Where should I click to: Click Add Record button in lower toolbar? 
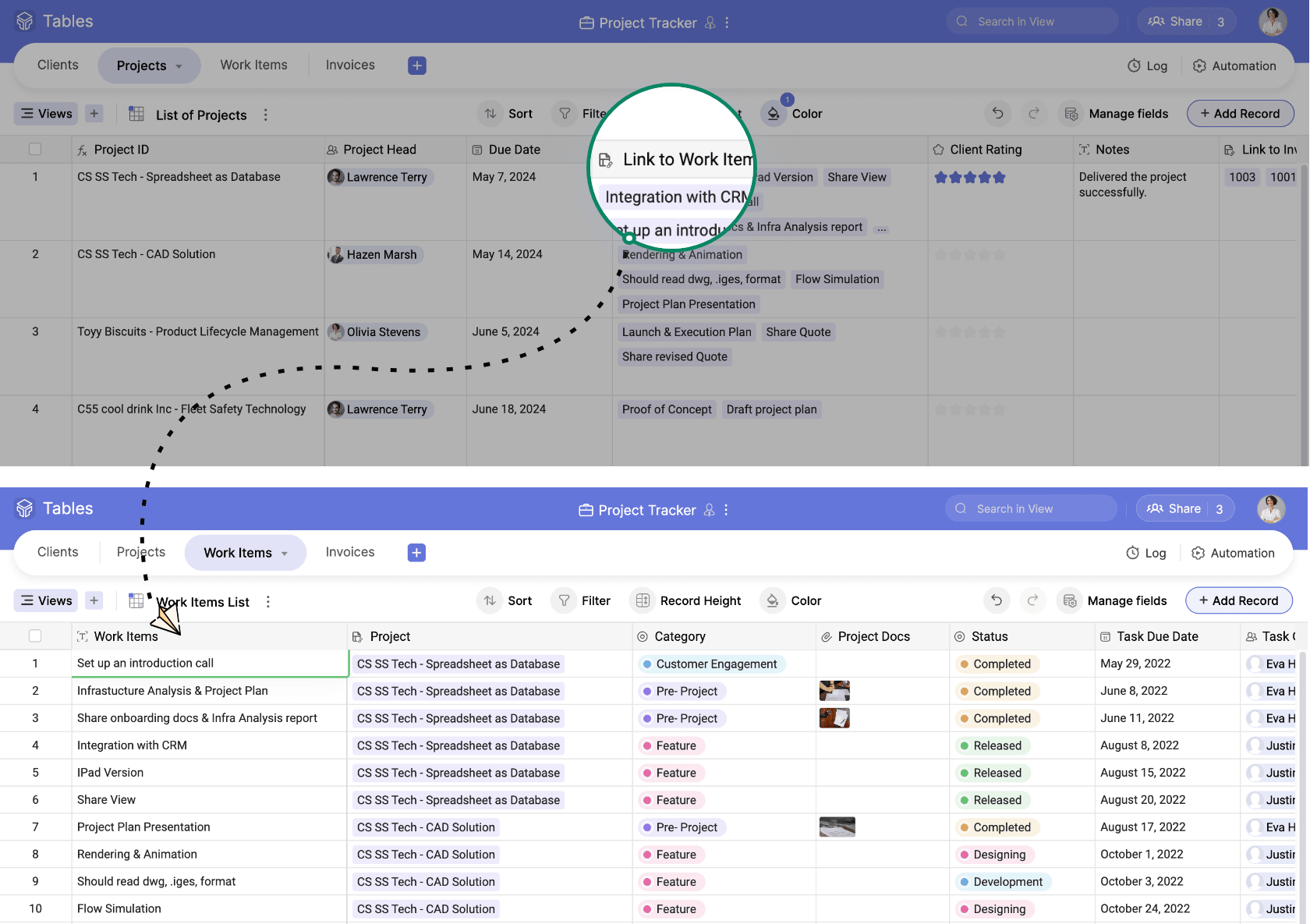(x=1238, y=600)
